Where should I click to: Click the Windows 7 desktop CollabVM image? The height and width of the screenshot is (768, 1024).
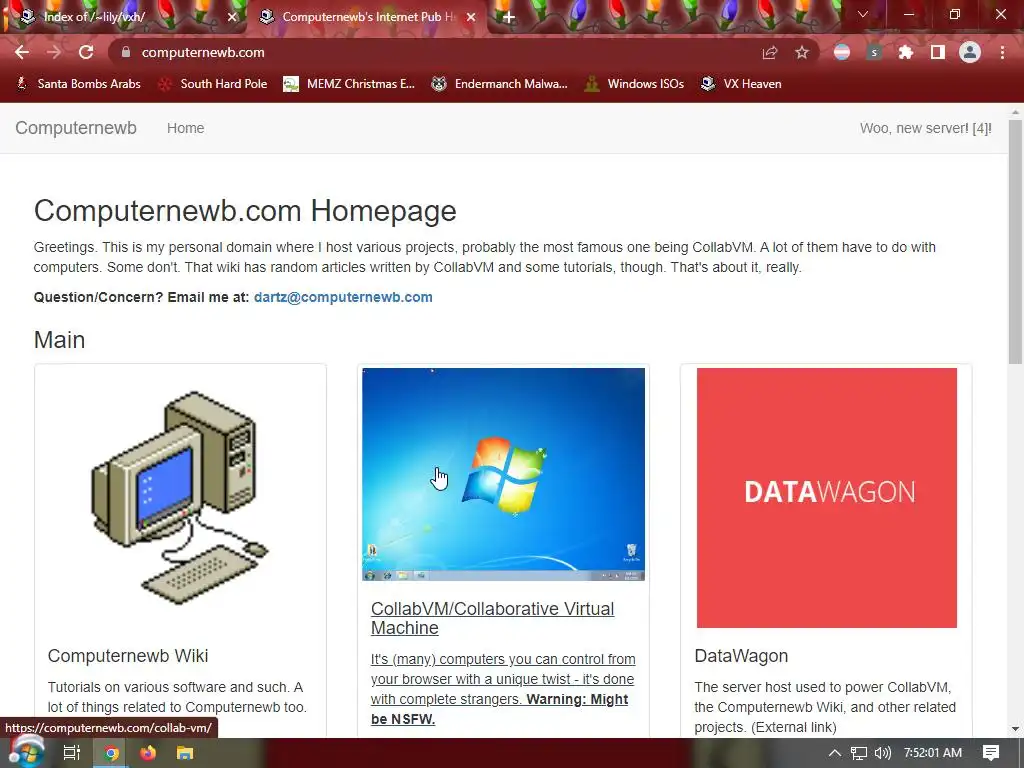(504, 474)
